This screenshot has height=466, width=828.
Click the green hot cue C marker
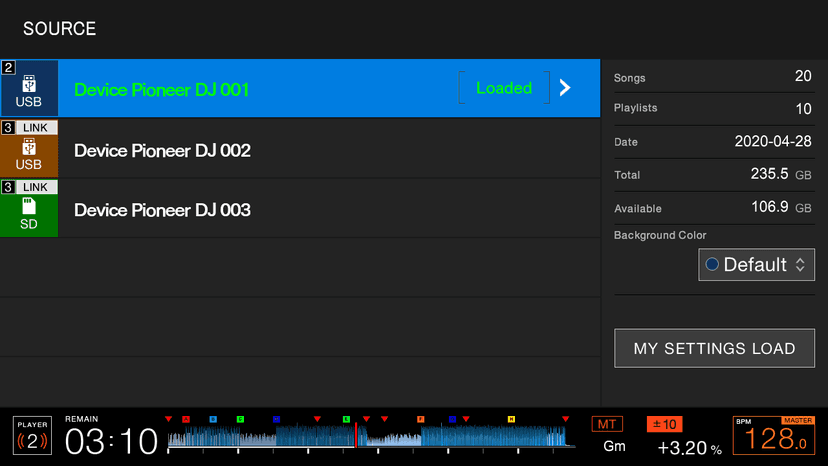(240, 419)
